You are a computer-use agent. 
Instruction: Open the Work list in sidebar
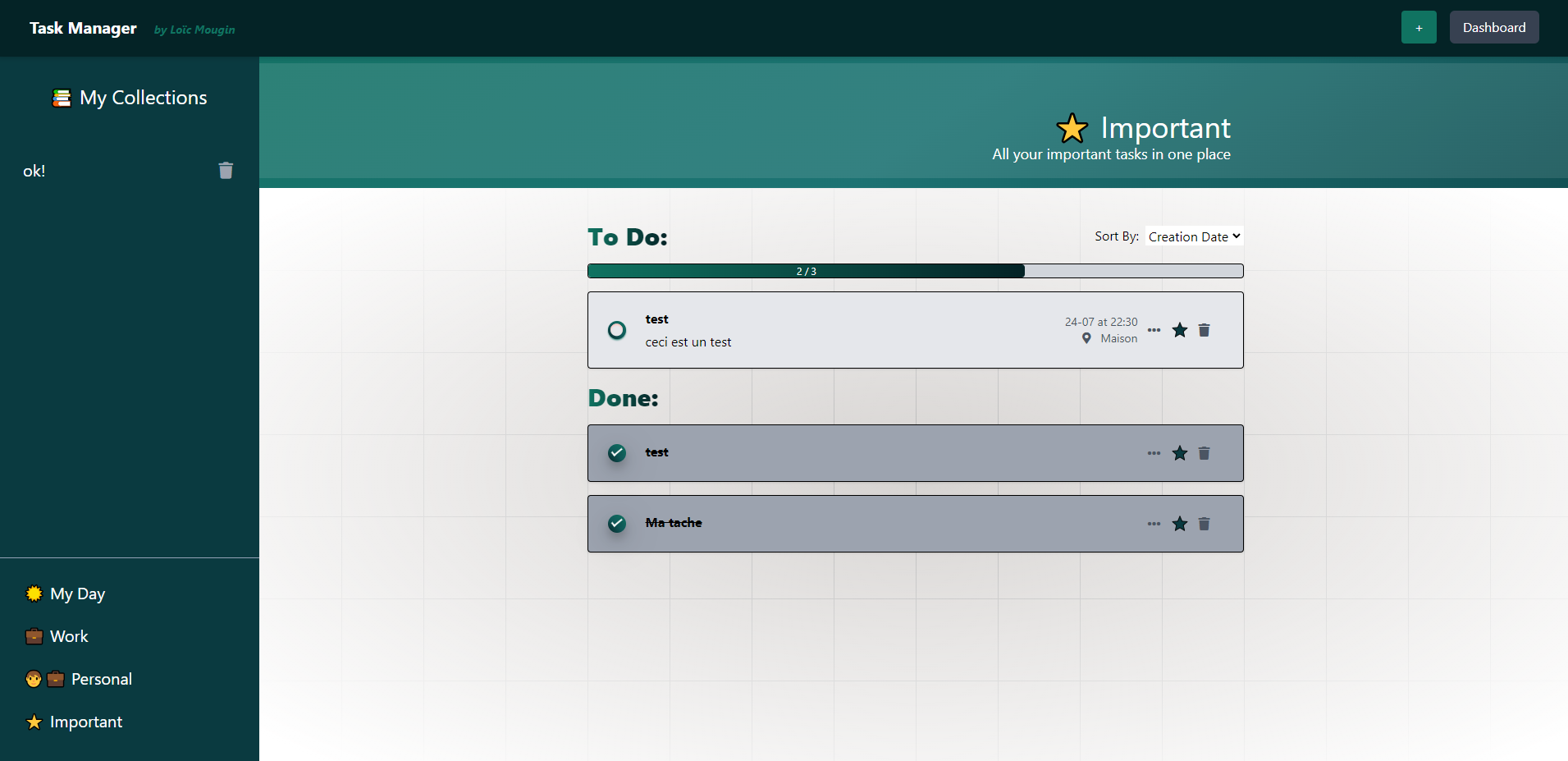click(x=69, y=636)
